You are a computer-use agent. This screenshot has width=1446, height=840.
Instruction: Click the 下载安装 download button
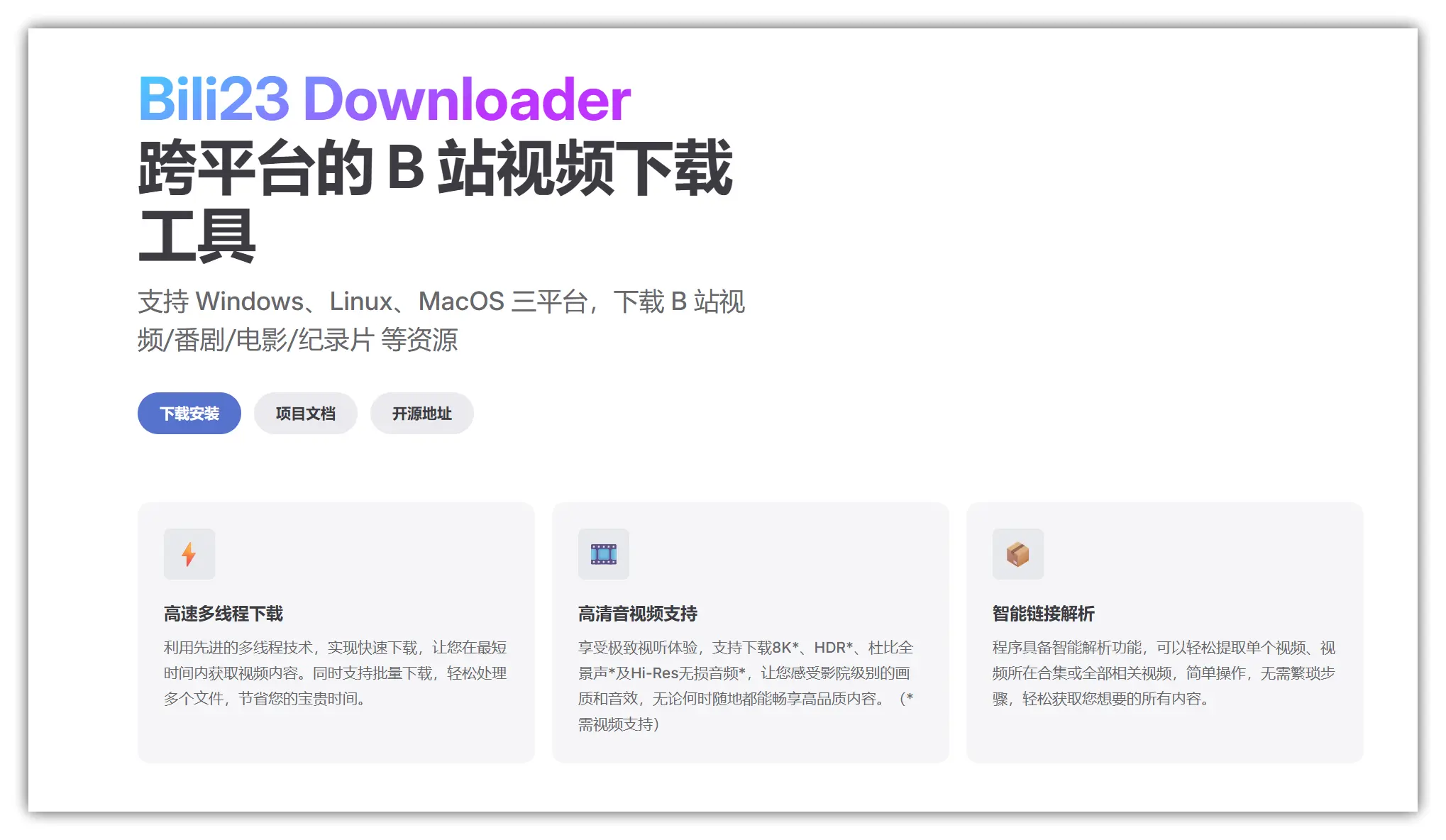point(189,413)
